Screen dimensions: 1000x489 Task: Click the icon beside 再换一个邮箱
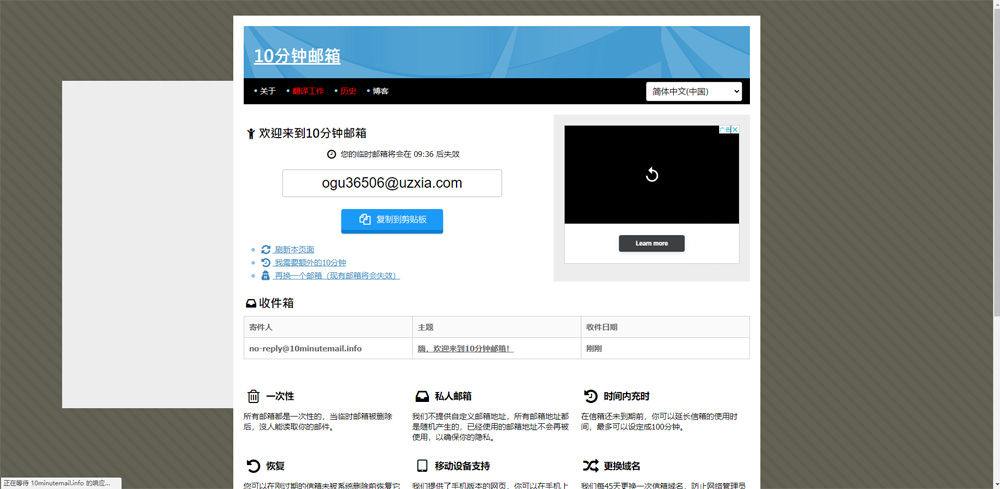pyautogui.click(x=266, y=275)
